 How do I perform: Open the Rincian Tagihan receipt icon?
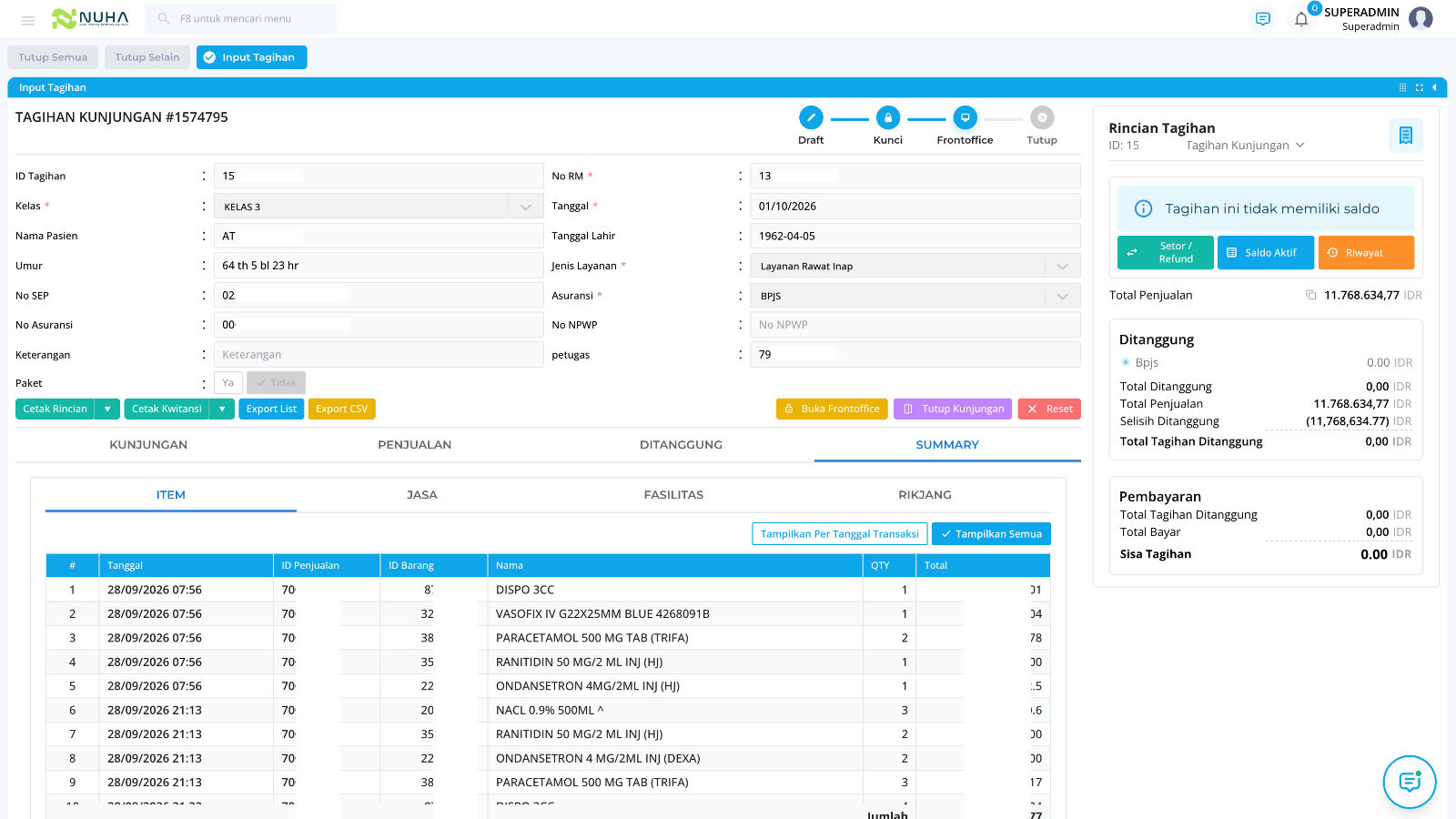pos(1406,136)
